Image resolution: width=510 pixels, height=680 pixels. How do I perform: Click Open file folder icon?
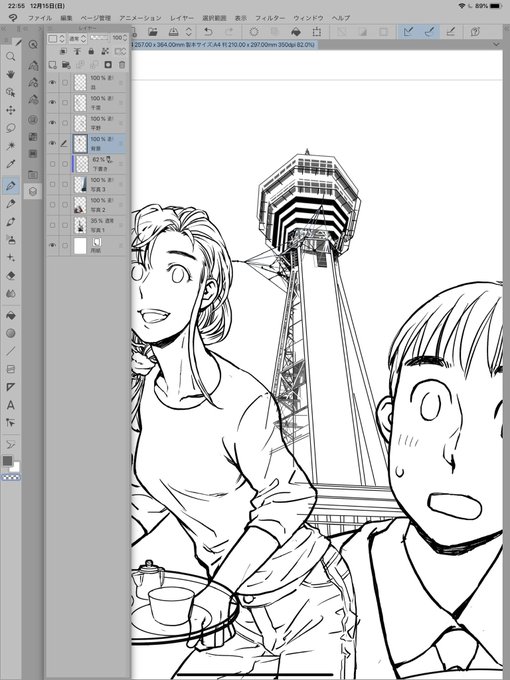(153, 32)
